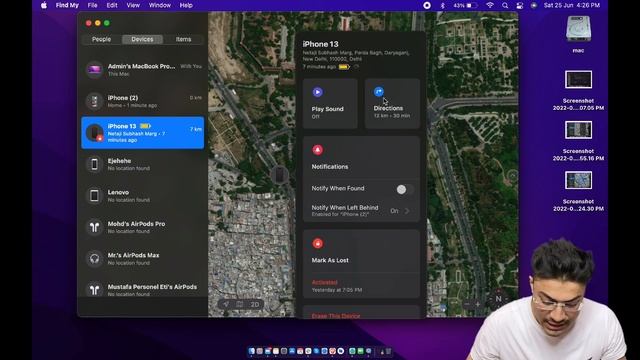The image size is (640, 360).
Task: Switch to the People tab
Action: pyautogui.click(x=101, y=39)
